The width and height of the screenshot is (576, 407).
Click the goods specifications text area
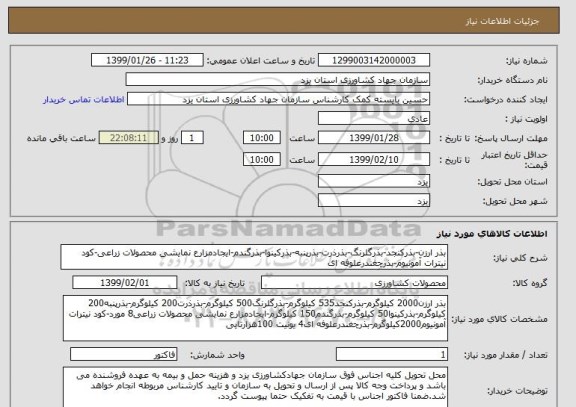255,318
